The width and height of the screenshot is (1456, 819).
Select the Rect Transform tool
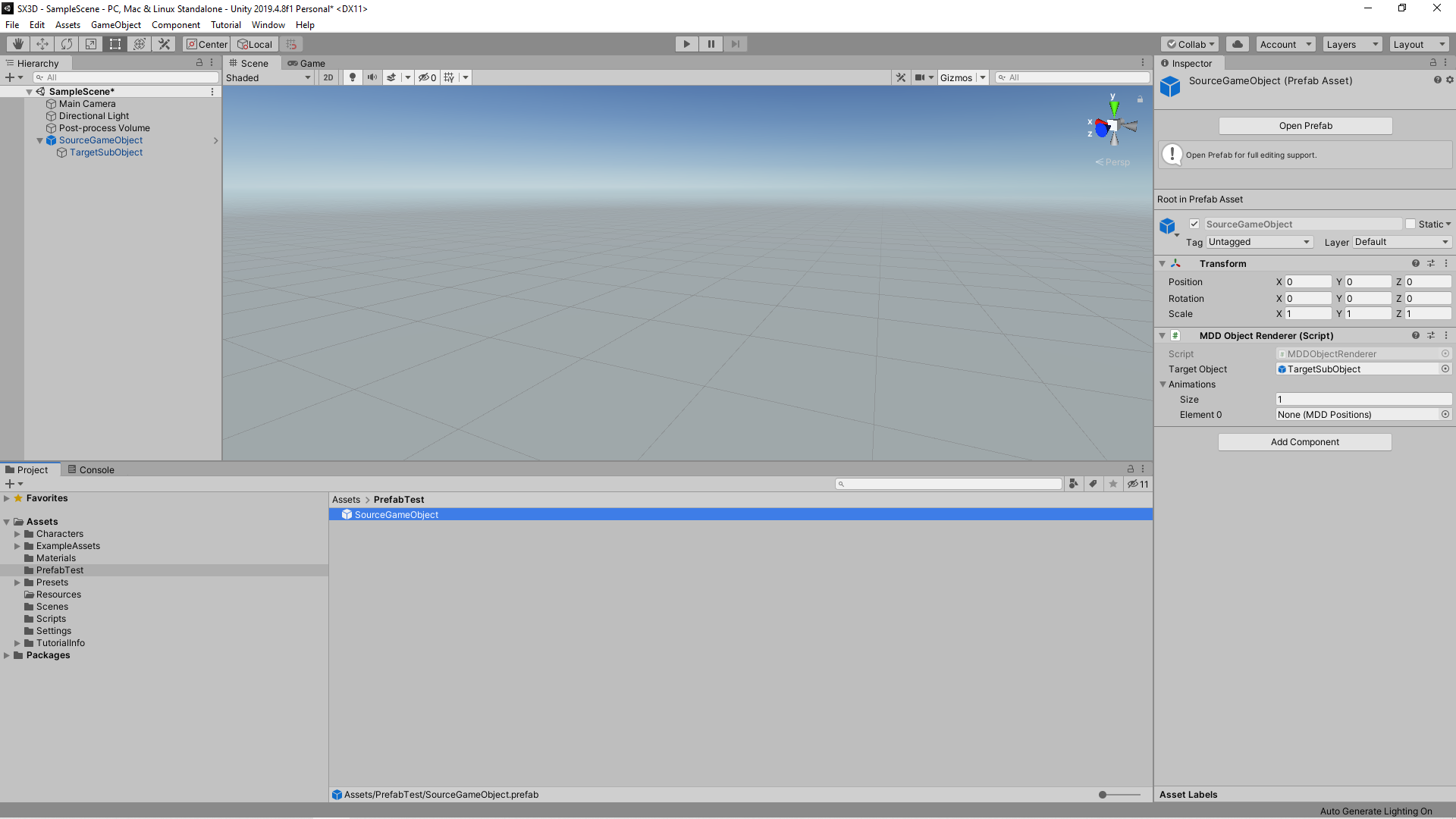pyautogui.click(x=115, y=44)
